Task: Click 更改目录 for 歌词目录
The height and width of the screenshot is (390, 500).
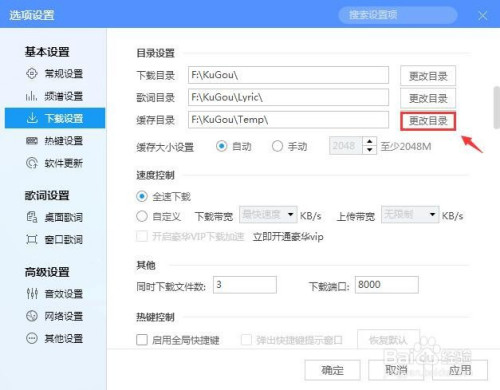Action: 428,98
